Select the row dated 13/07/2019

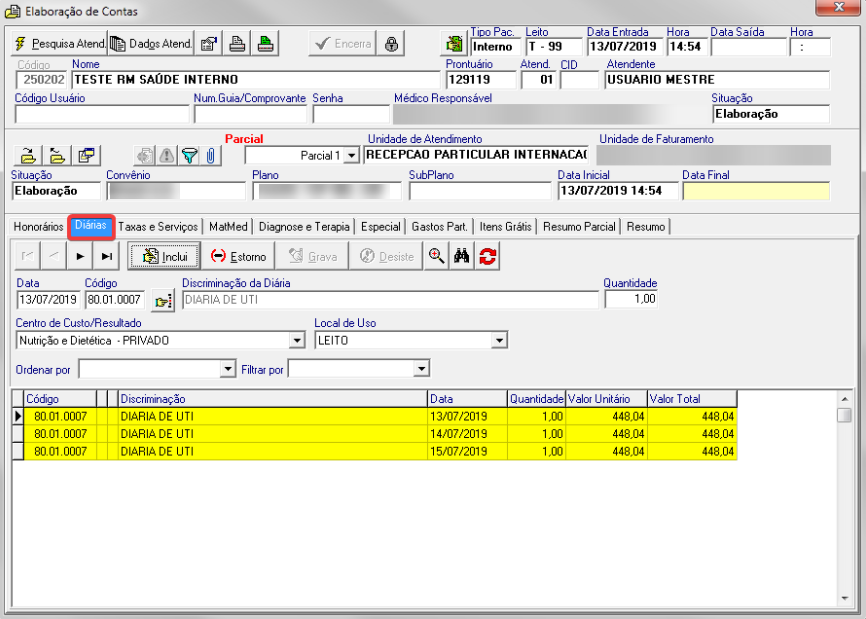374,416
